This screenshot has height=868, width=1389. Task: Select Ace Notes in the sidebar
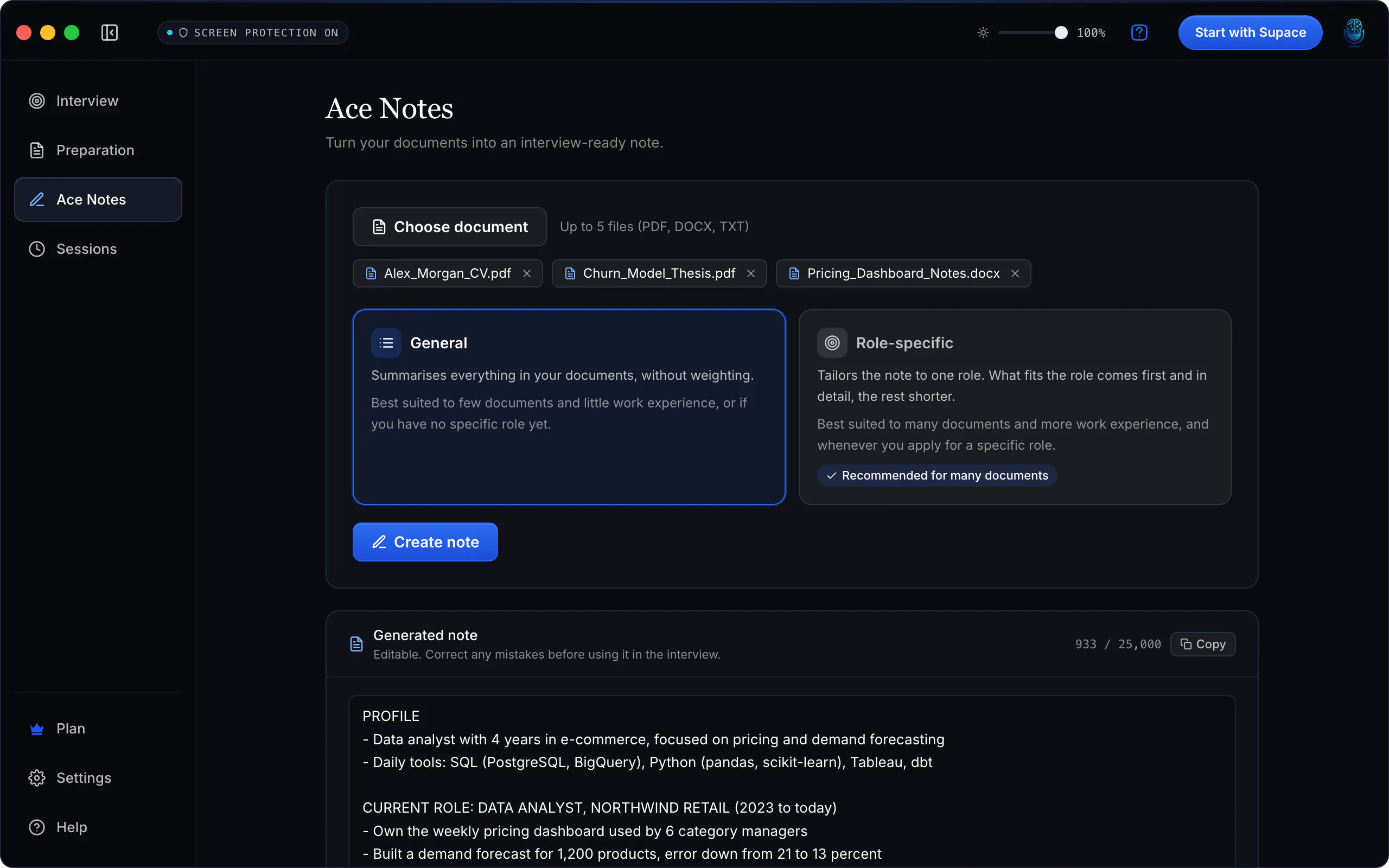(98, 199)
